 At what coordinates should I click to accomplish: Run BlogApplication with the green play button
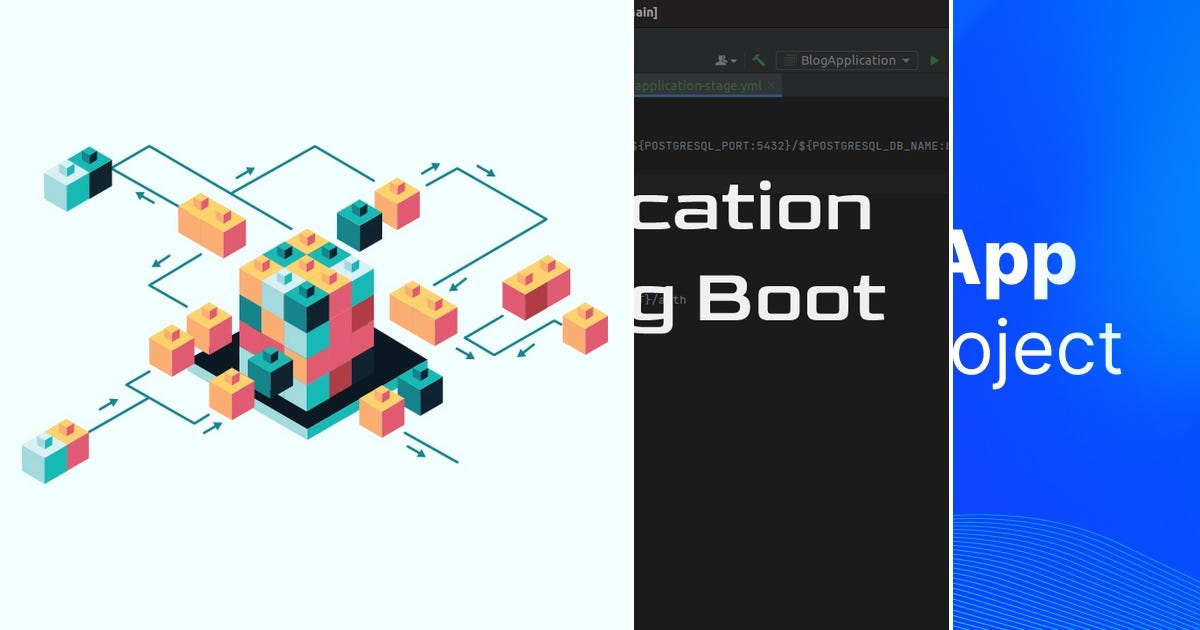coord(934,60)
